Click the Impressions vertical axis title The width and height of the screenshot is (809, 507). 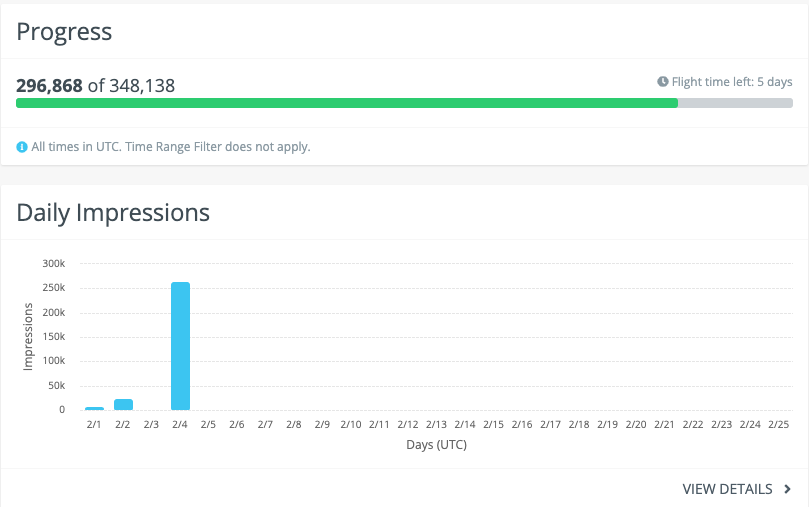tap(28, 337)
